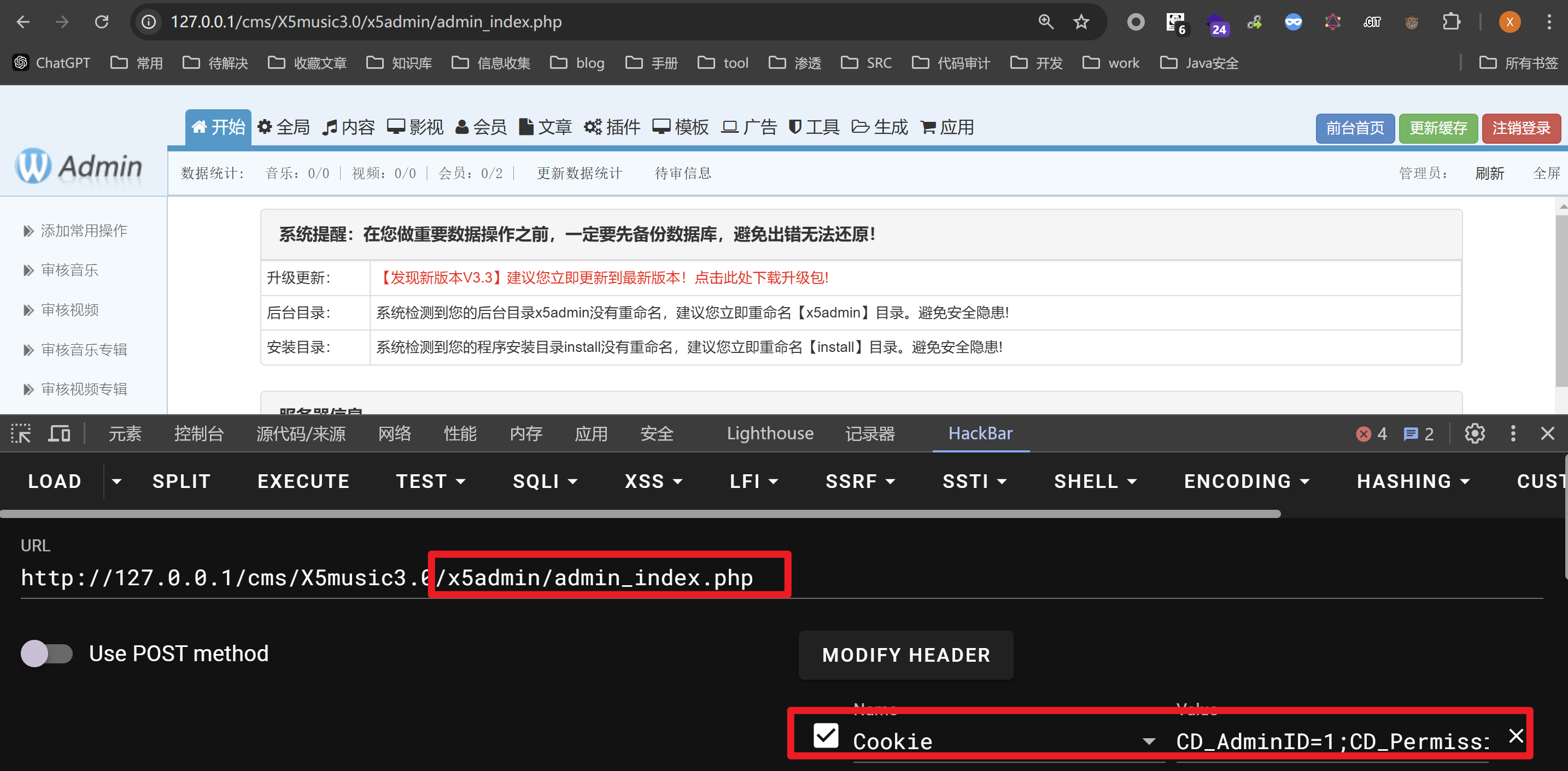Click the red V3.3 upgrade download link
Viewport: 1568px width, 771px height.
point(602,278)
